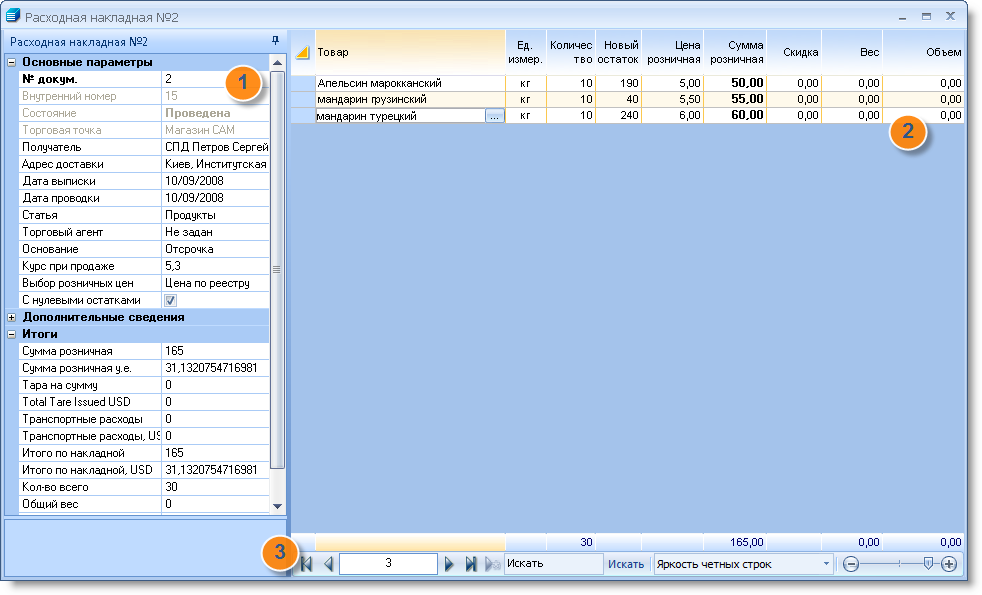Click the application icon in the title bar
Image resolution: width=982 pixels, height=595 pixels.
(13, 16)
